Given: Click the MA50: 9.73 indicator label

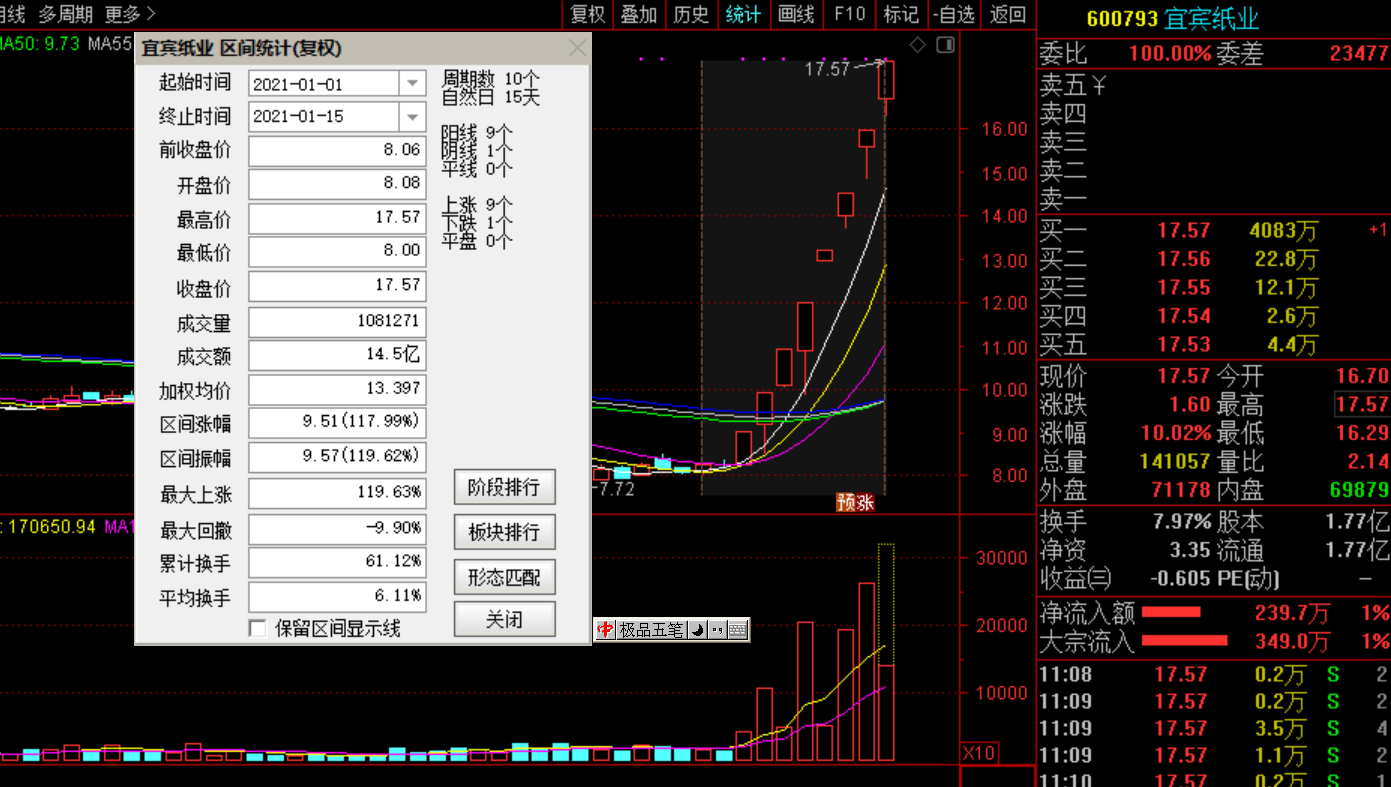Looking at the screenshot, I should (x=40, y=43).
